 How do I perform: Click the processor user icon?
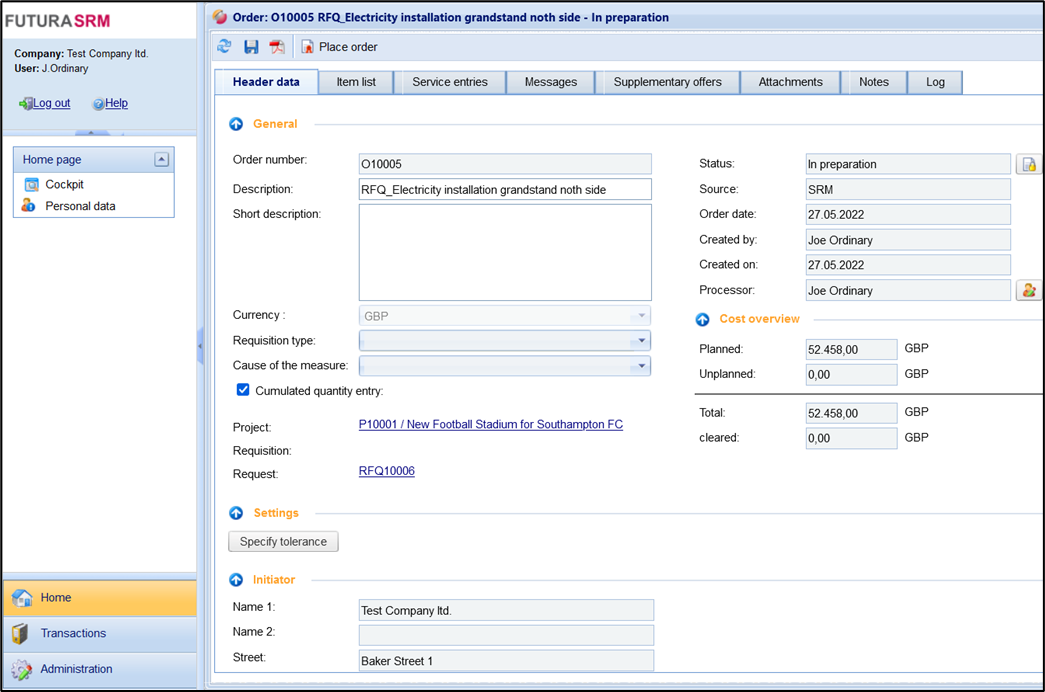(x=1028, y=290)
